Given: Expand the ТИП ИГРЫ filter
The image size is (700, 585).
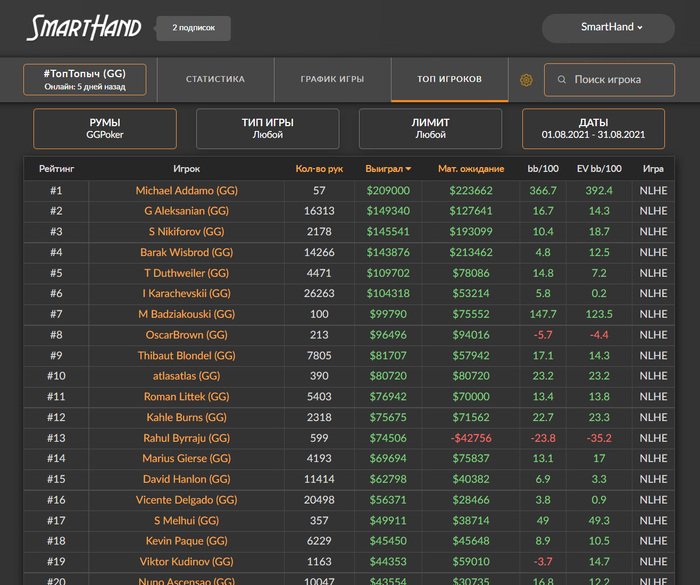Looking at the screenshot, I should pyautogui.click(x=267, y=129).
